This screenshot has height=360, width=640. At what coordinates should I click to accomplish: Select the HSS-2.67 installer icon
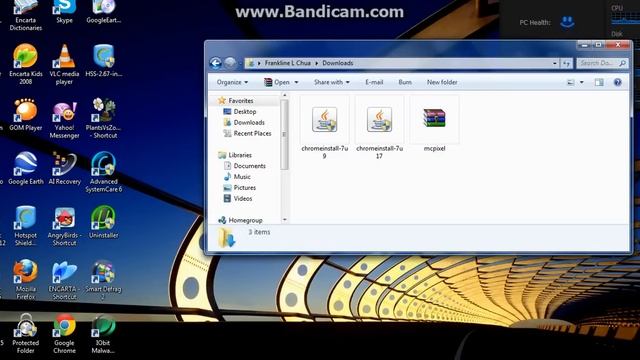point(104,60)
